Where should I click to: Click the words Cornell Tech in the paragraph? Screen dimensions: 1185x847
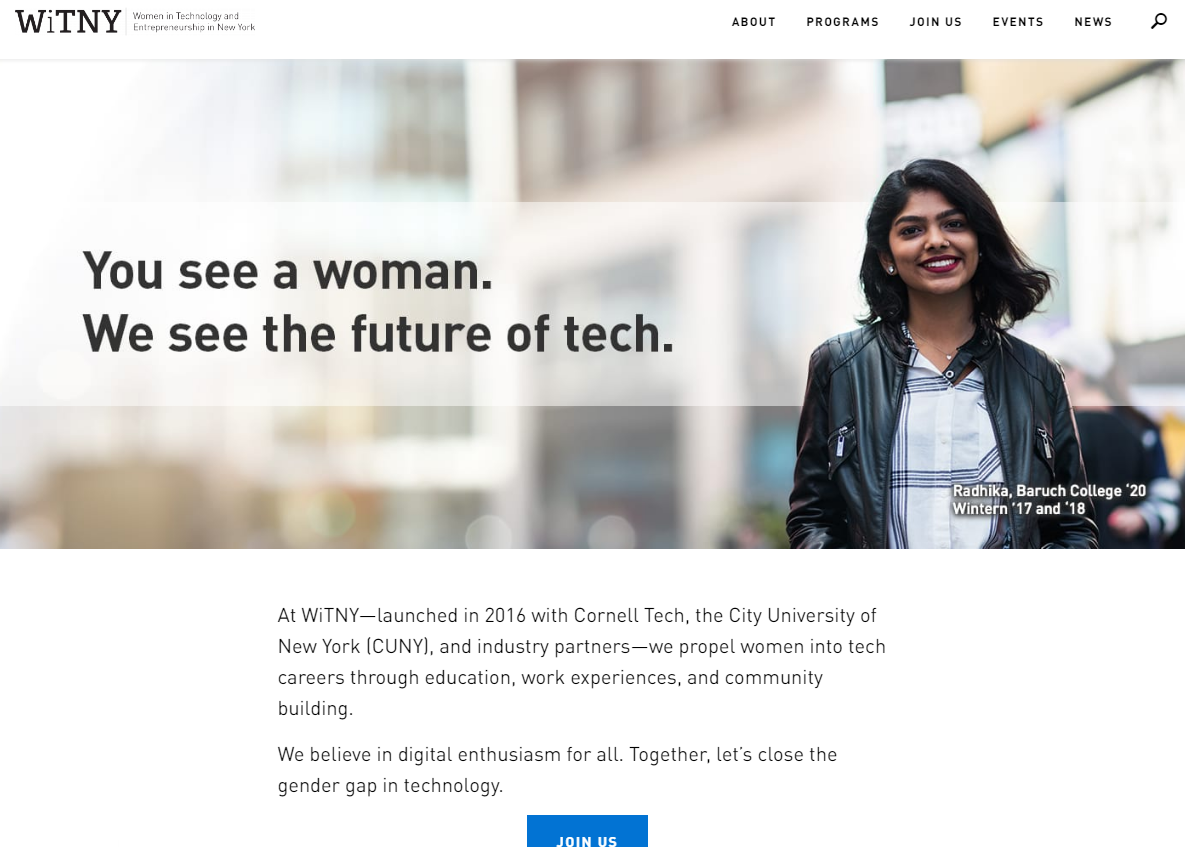click(x=629, y=616)
